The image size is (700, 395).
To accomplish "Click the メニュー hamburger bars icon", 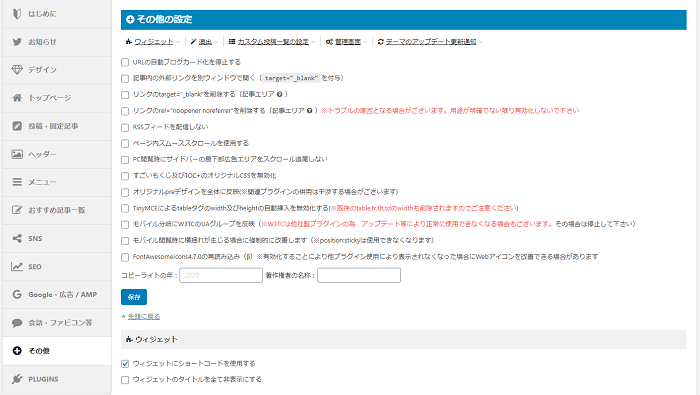I will [x=17, y=182].
